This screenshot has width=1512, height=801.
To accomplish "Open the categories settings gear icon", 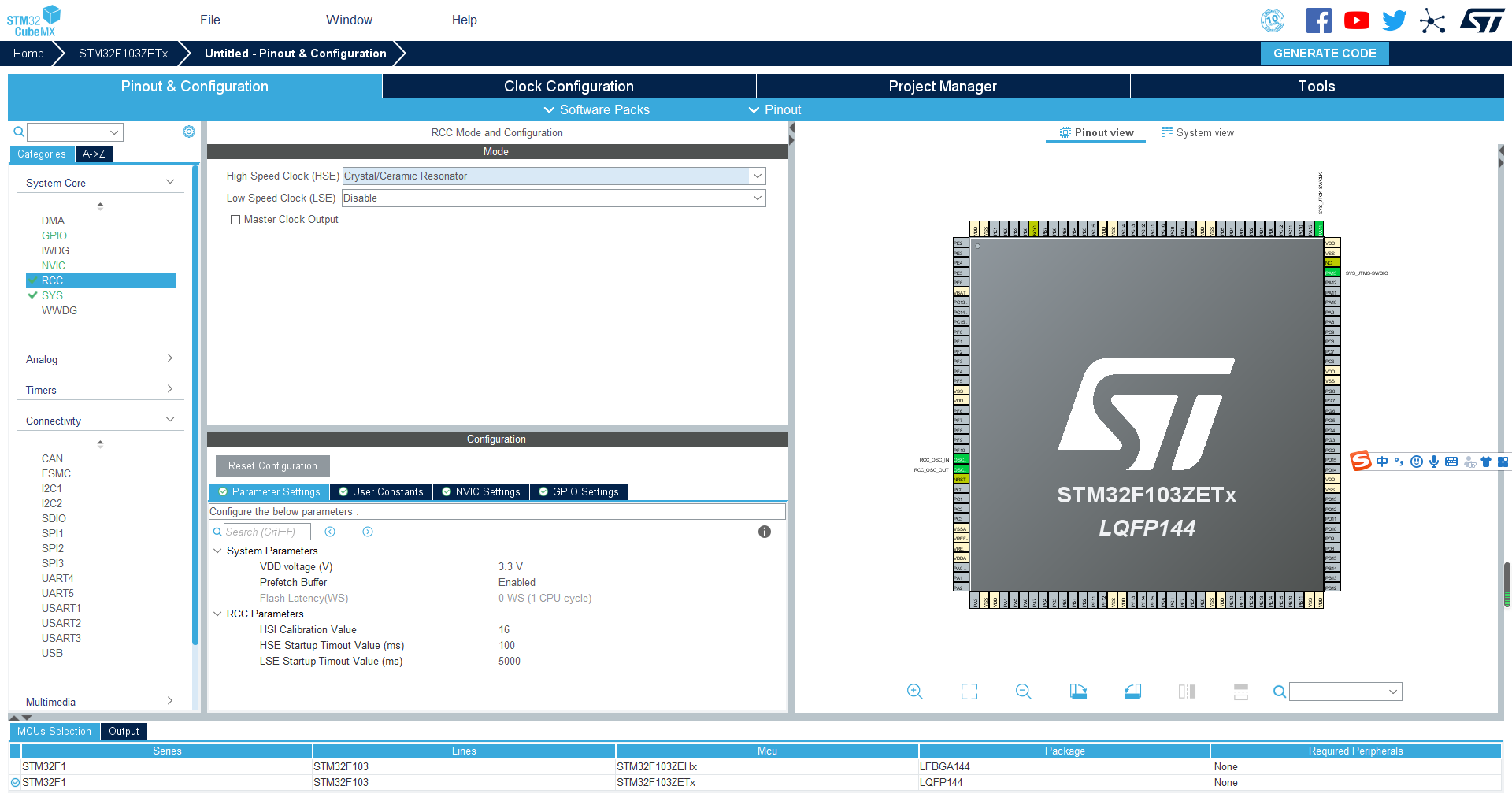I will 189,132.
